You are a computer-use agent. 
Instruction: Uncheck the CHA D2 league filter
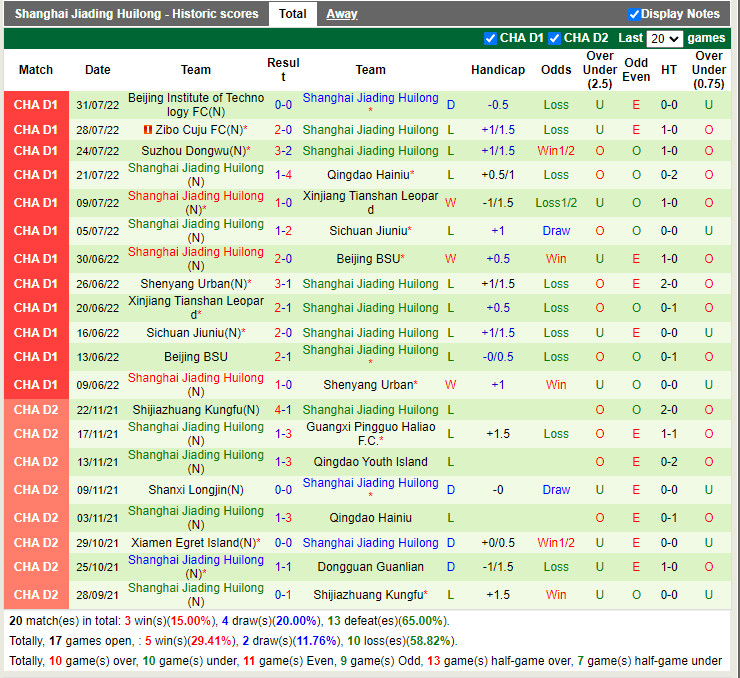[x=554, y=38]
